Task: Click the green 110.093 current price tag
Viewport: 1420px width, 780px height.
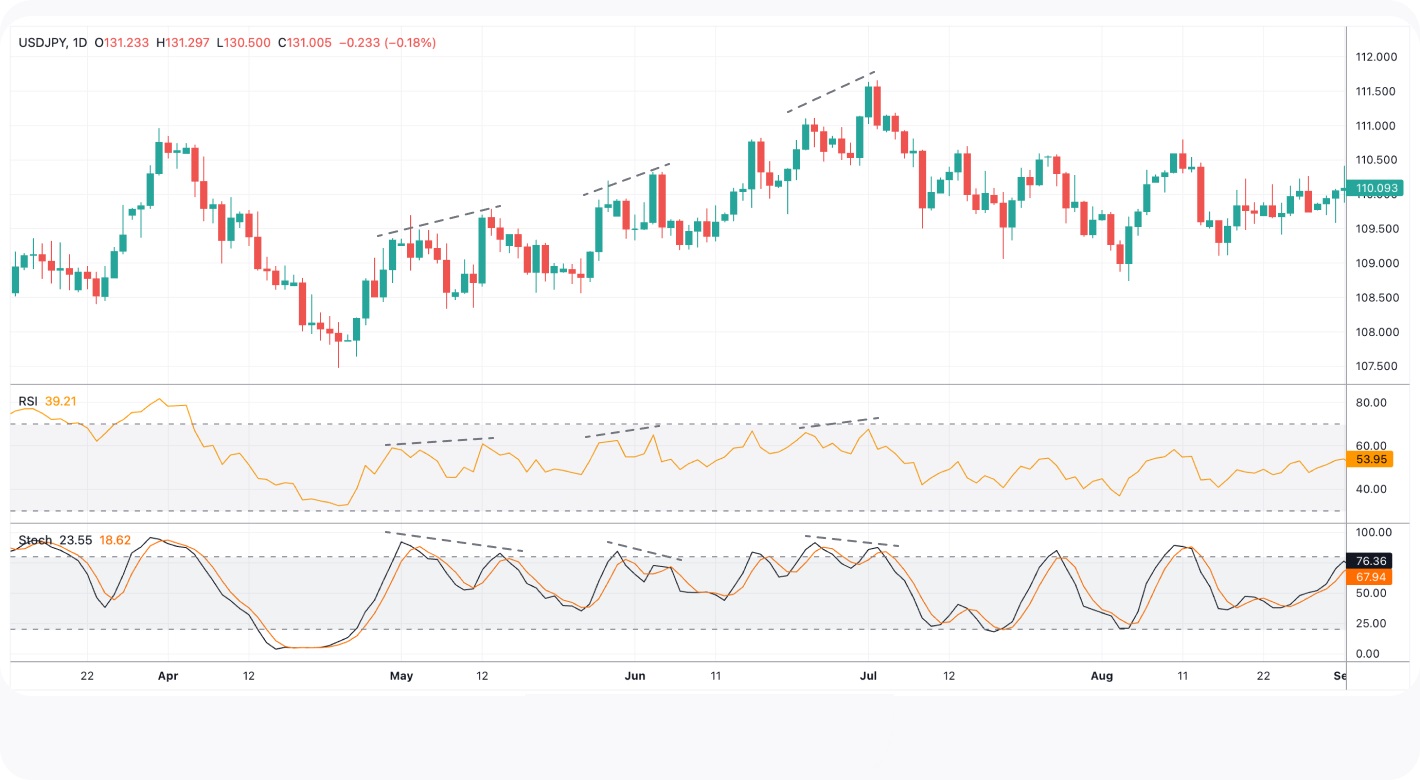Action: point(1374,188)
